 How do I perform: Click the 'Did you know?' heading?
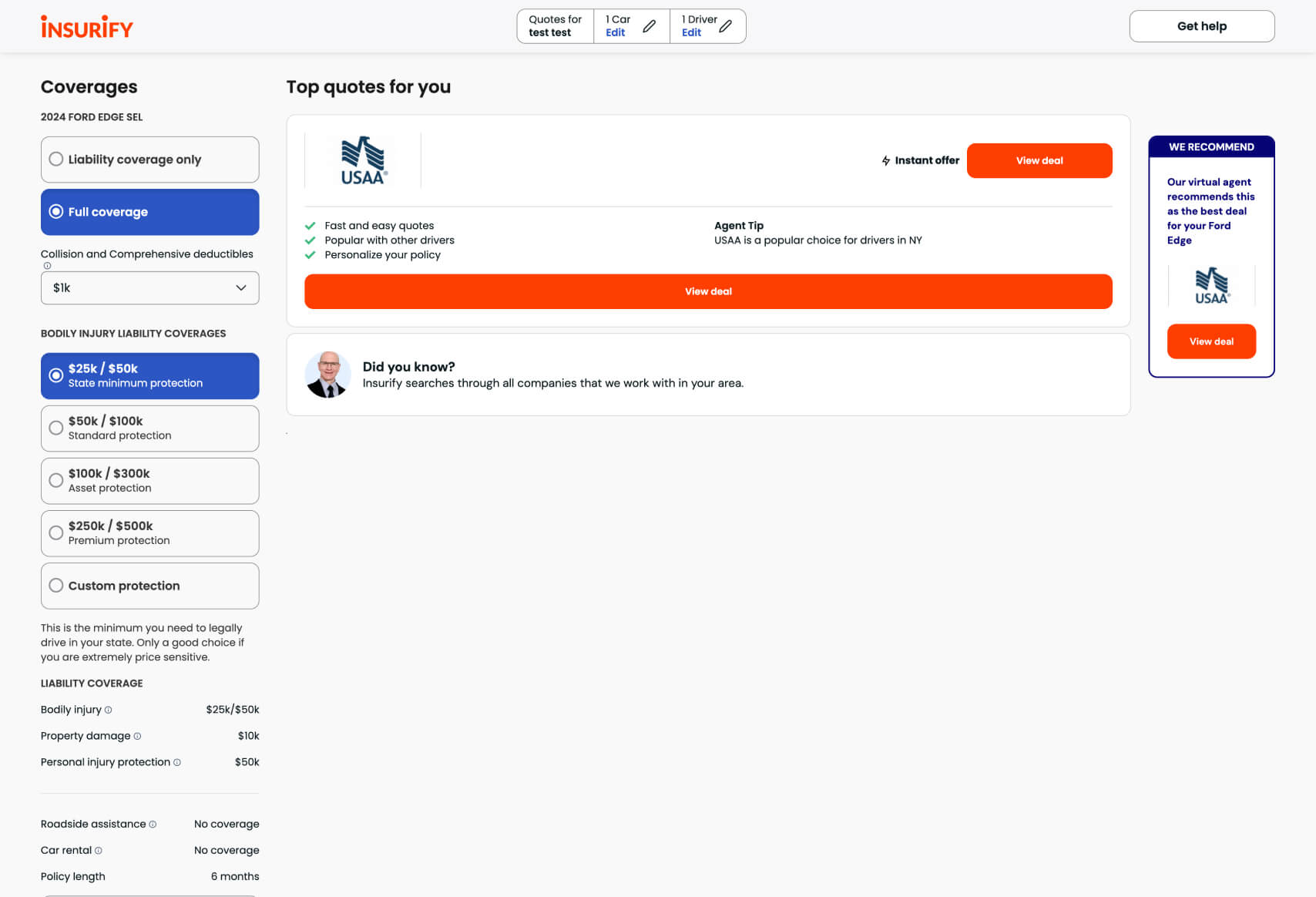coord(408,367)
